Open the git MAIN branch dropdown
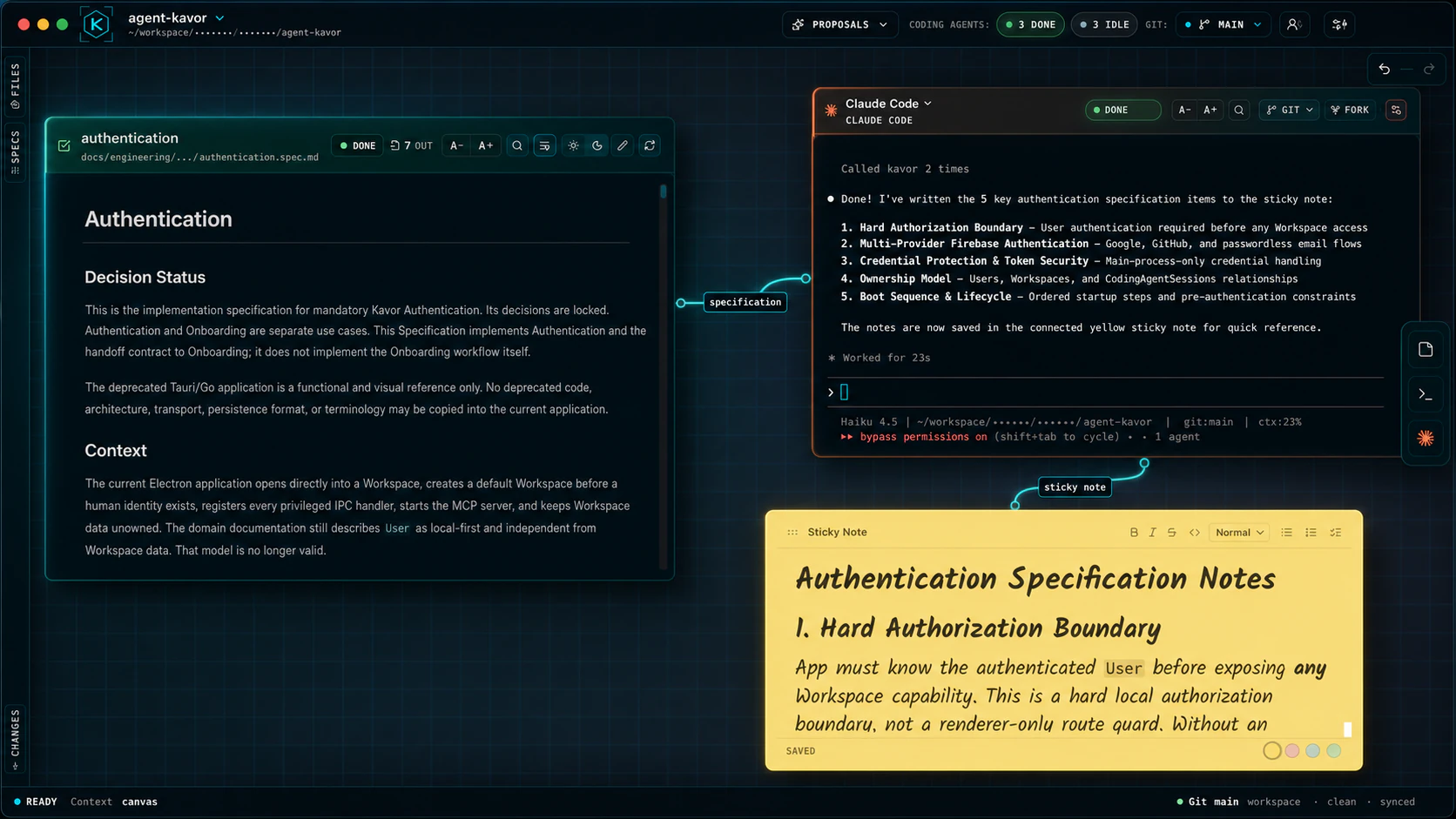This screenshot has width=1456, height=819. [1223, 24]
